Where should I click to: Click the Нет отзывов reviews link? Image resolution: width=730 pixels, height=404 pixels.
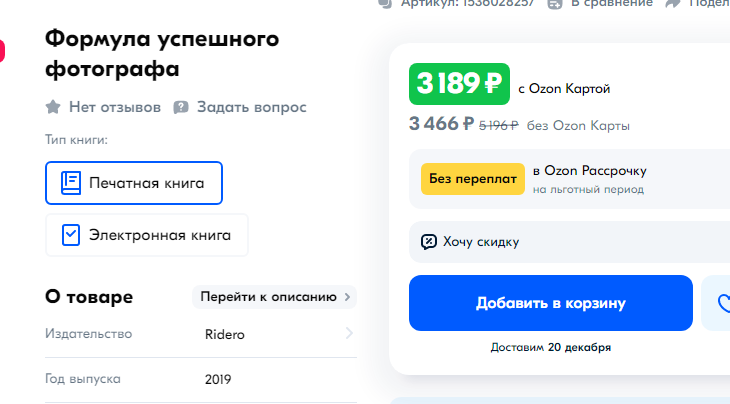point(114,107)
